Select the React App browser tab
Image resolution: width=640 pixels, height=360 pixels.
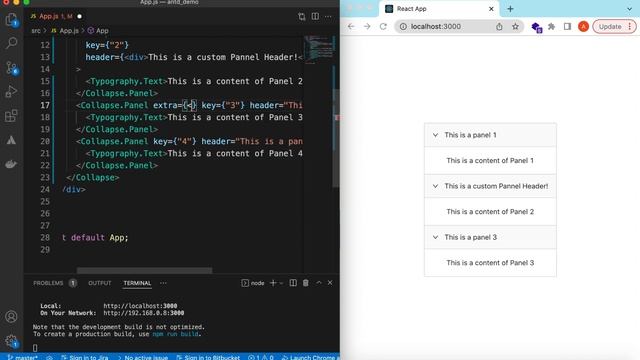coord(439,9)
